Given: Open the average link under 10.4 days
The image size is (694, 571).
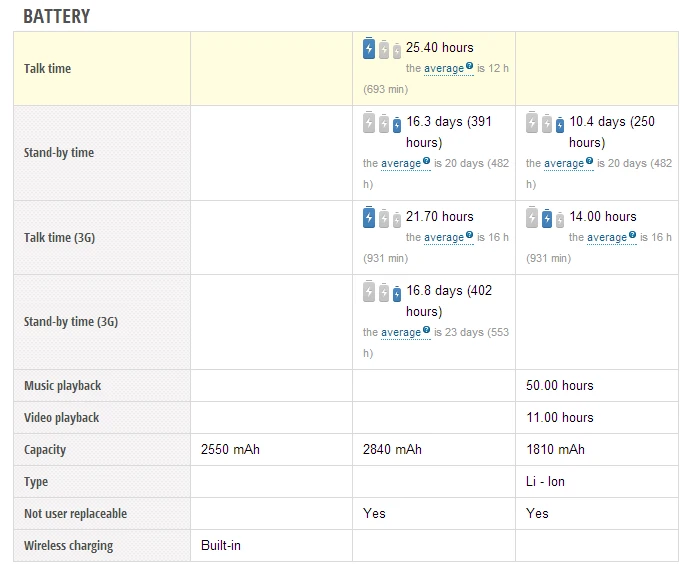Looking at the screenshot, I should coord(563,163).
